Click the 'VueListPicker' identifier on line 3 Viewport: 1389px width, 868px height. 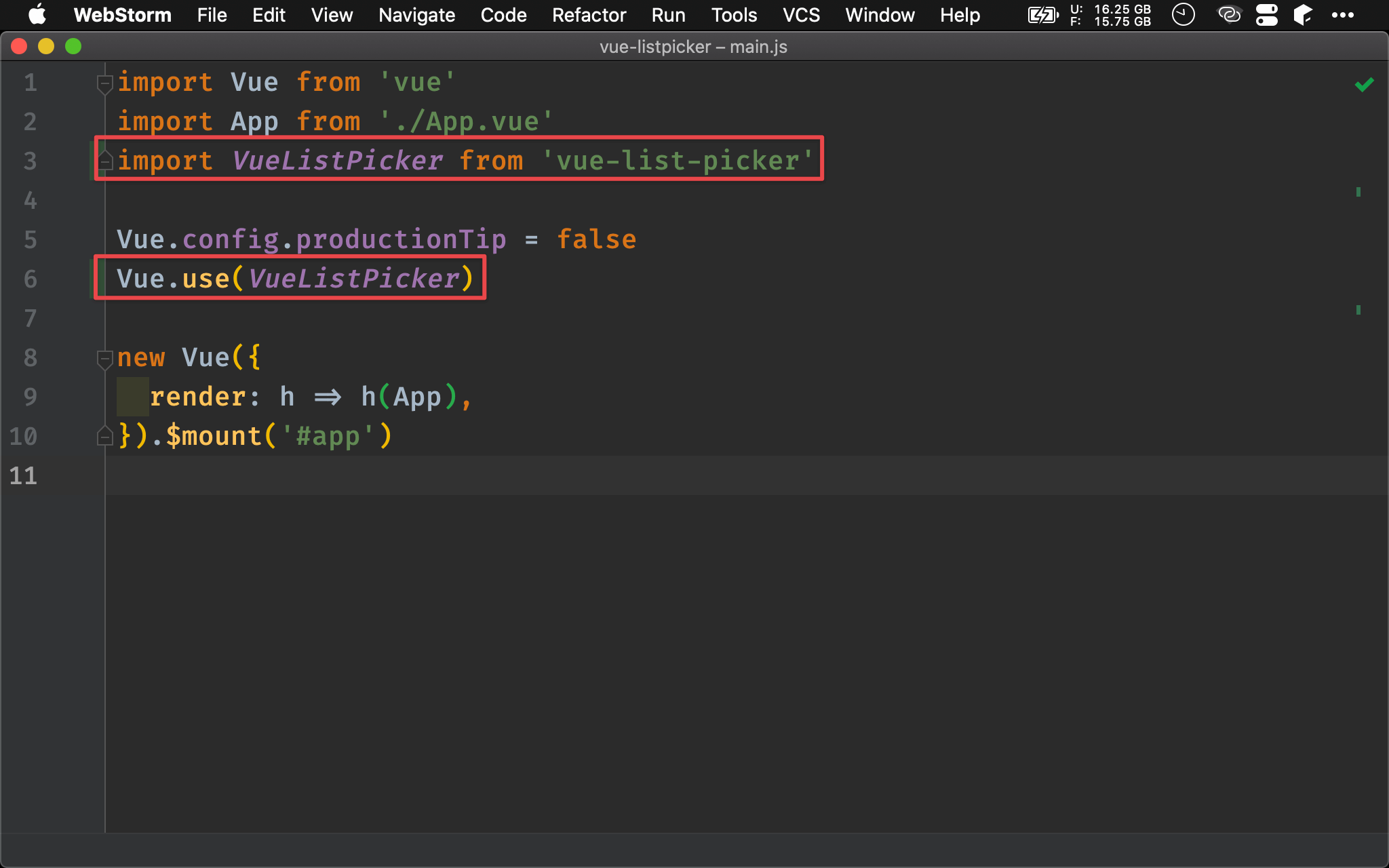[337, 161]
